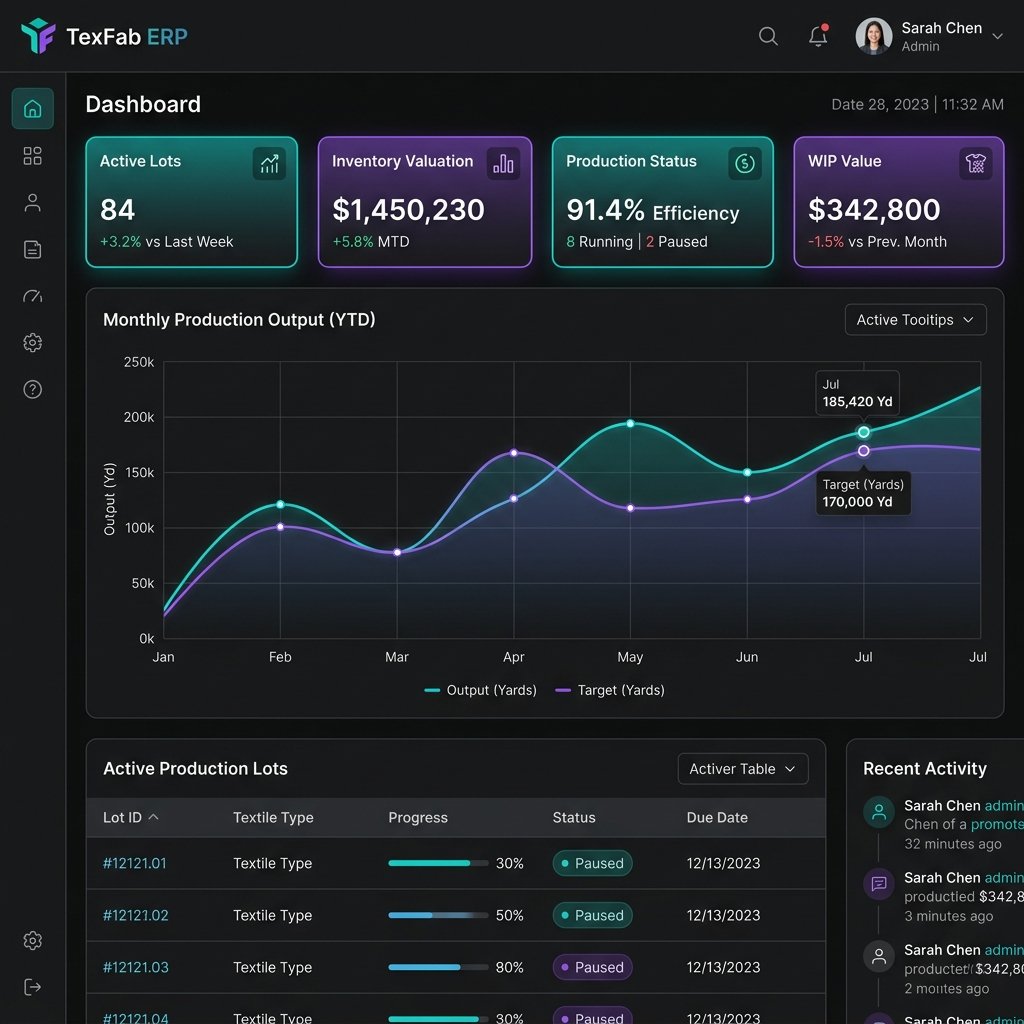Click the '+3.2% vs Last Week' text
1024x1024 pixels.
tap(167, 242)
